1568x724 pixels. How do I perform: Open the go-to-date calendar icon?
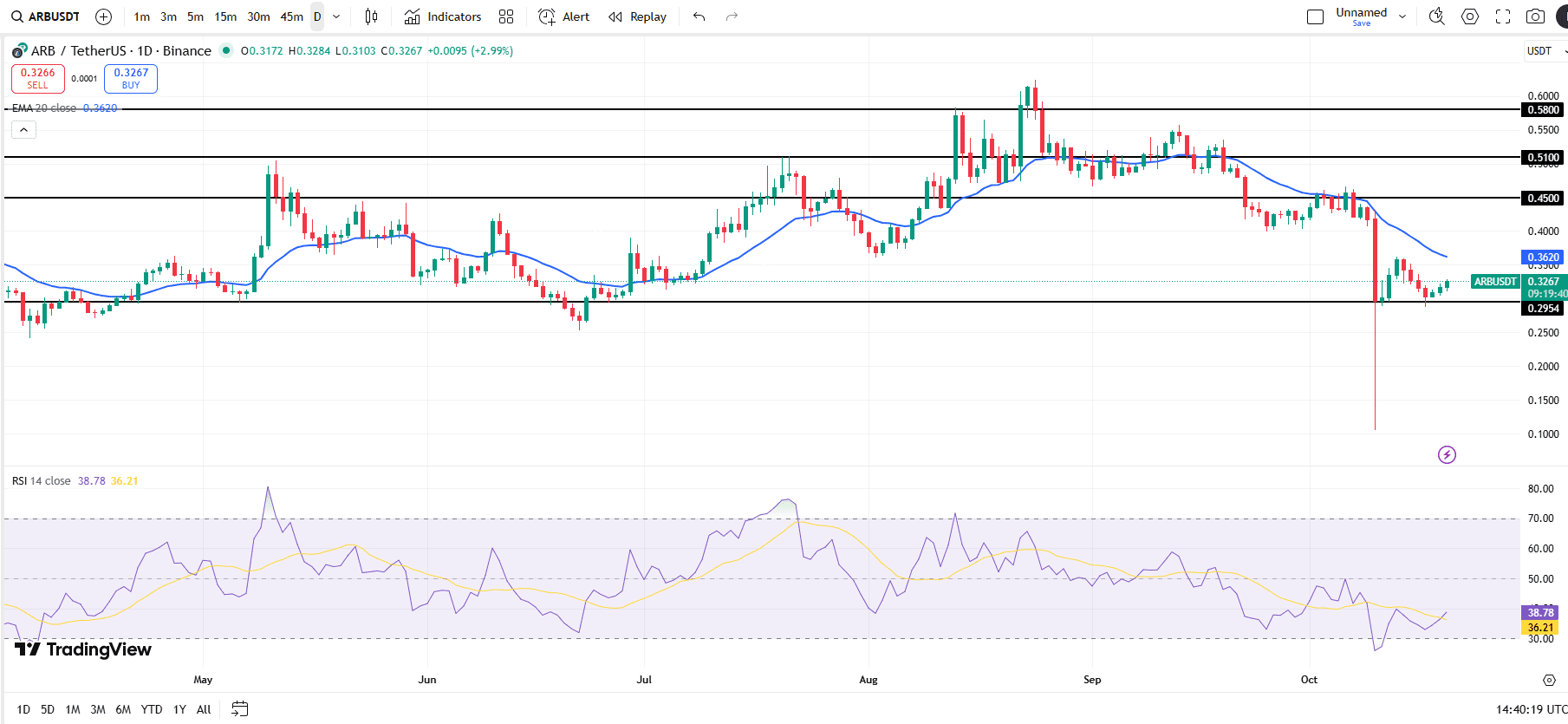[x=240, y=709]
